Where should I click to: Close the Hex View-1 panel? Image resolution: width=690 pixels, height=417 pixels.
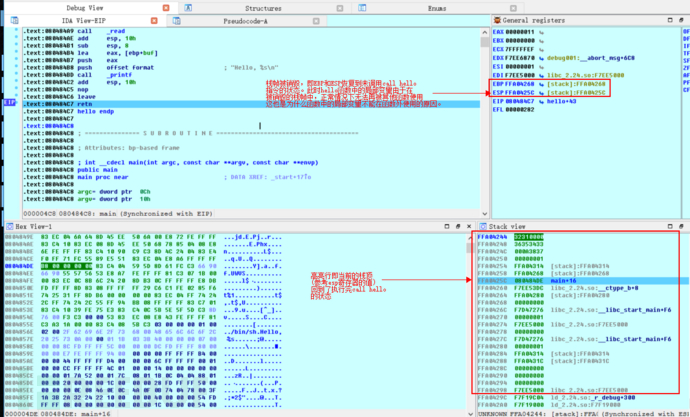coord(469,226)
